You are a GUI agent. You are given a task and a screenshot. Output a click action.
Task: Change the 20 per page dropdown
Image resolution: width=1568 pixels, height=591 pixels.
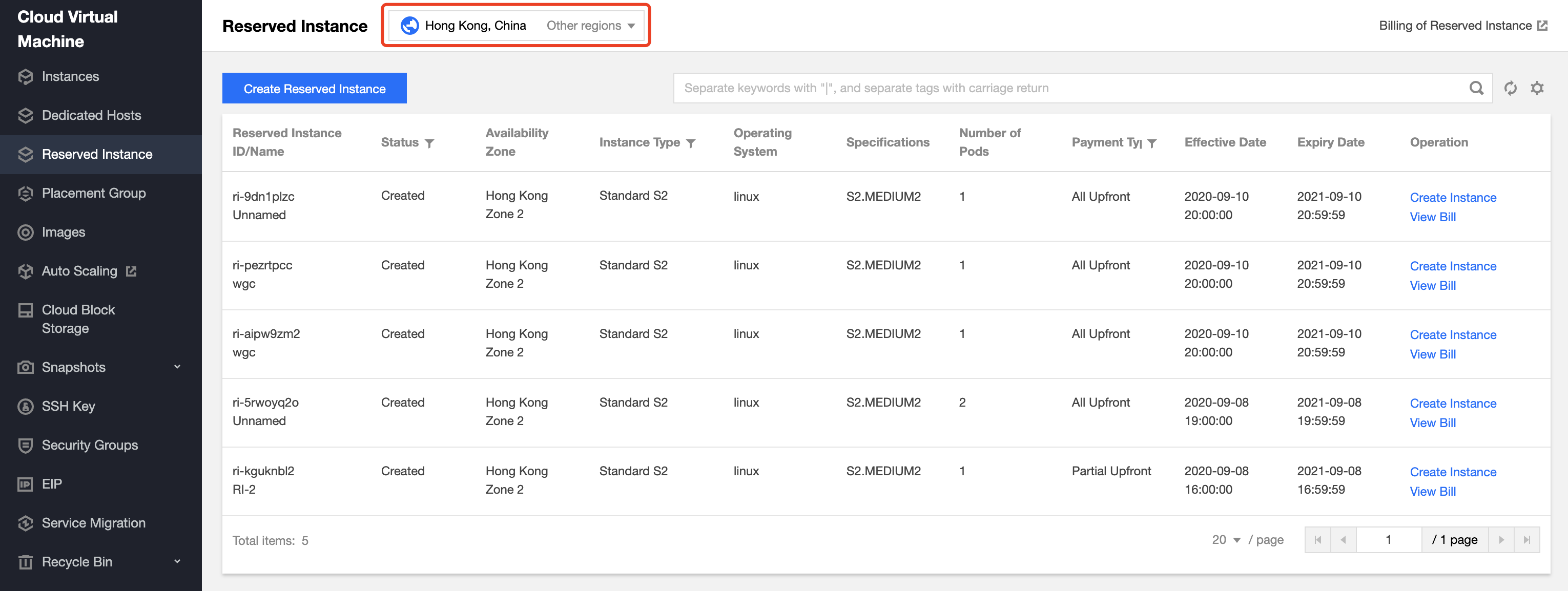(x=1225, y=540)
